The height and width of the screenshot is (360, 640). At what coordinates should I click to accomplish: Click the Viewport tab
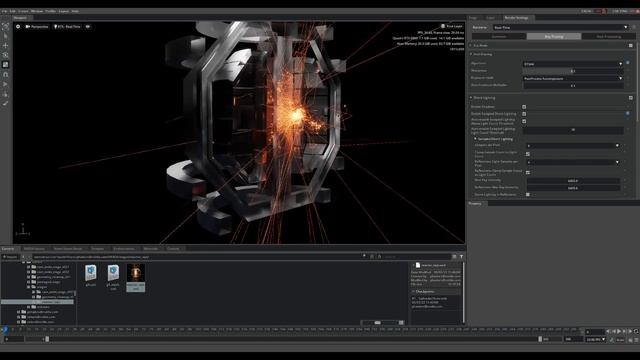(x=20, y=18)
